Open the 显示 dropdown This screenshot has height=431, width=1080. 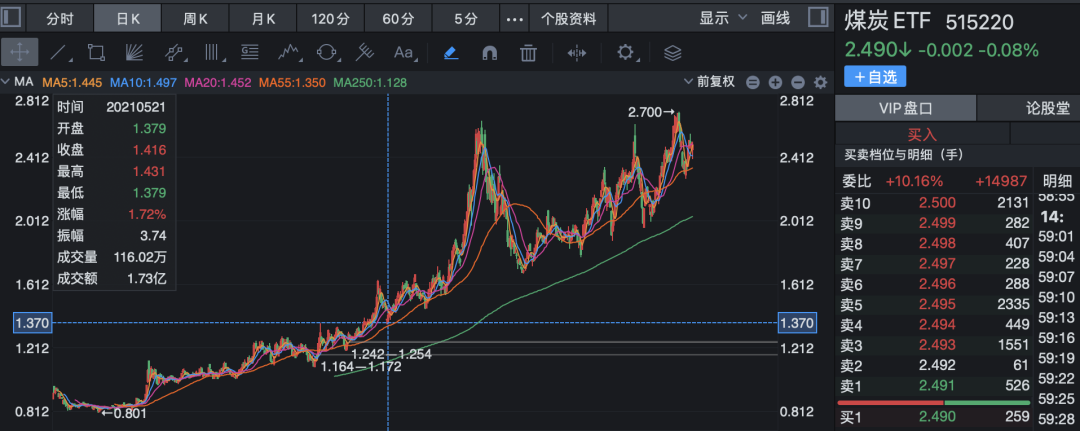723,19
